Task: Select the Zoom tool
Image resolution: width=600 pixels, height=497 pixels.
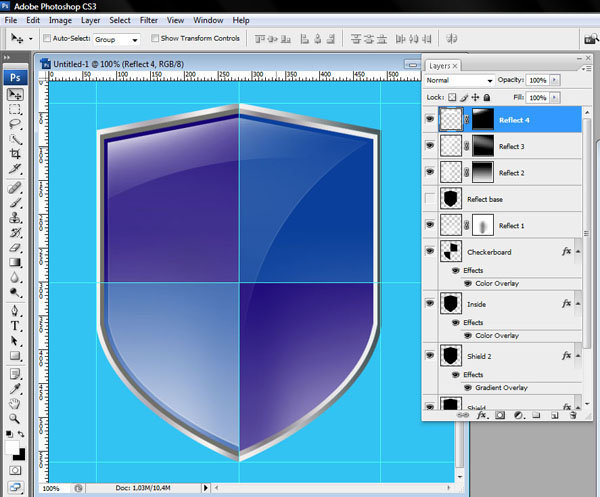Action: pos(15,419)
